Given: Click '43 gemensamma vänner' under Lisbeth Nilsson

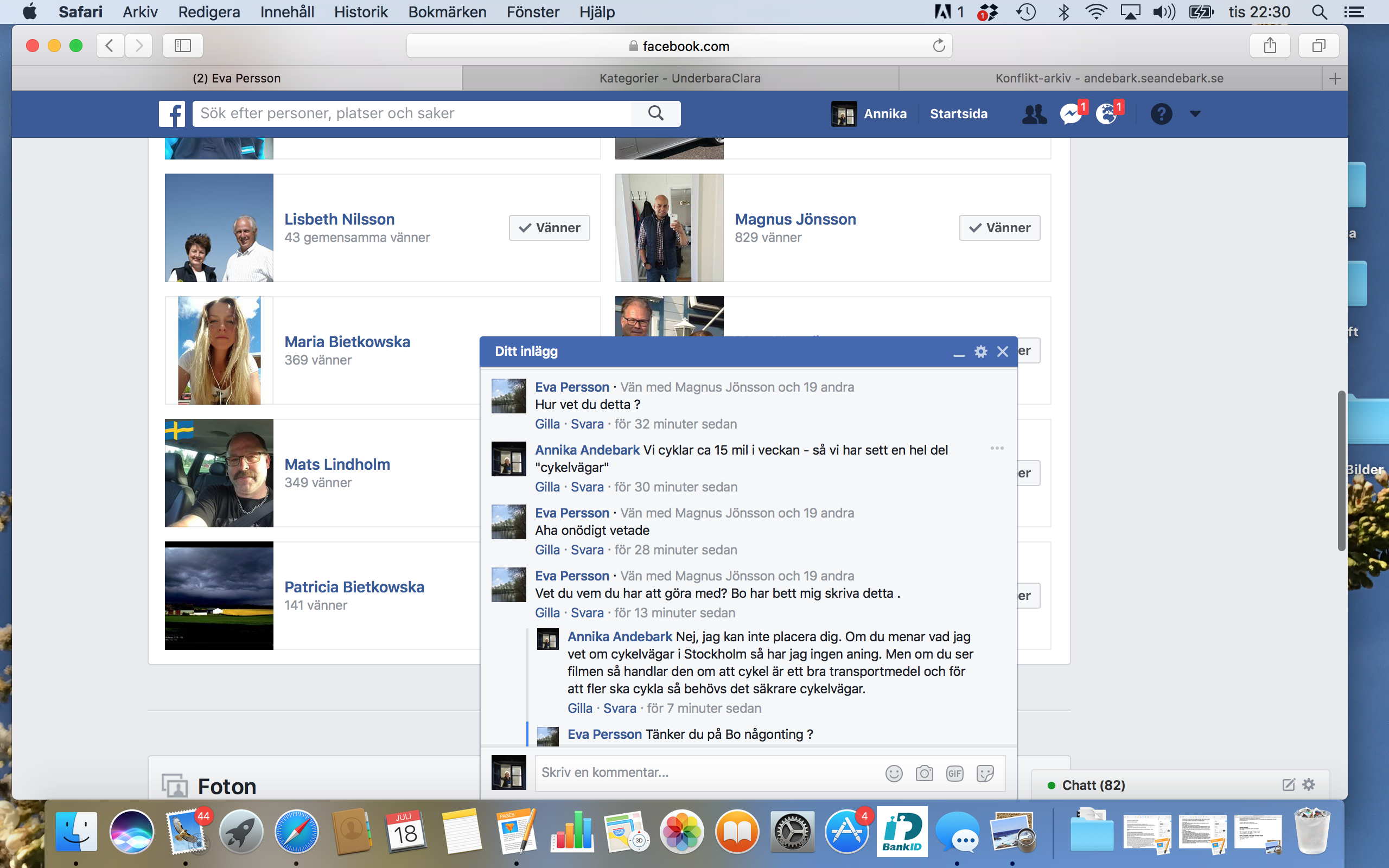Looking at the screenshot, I should (x=357, y=238).
